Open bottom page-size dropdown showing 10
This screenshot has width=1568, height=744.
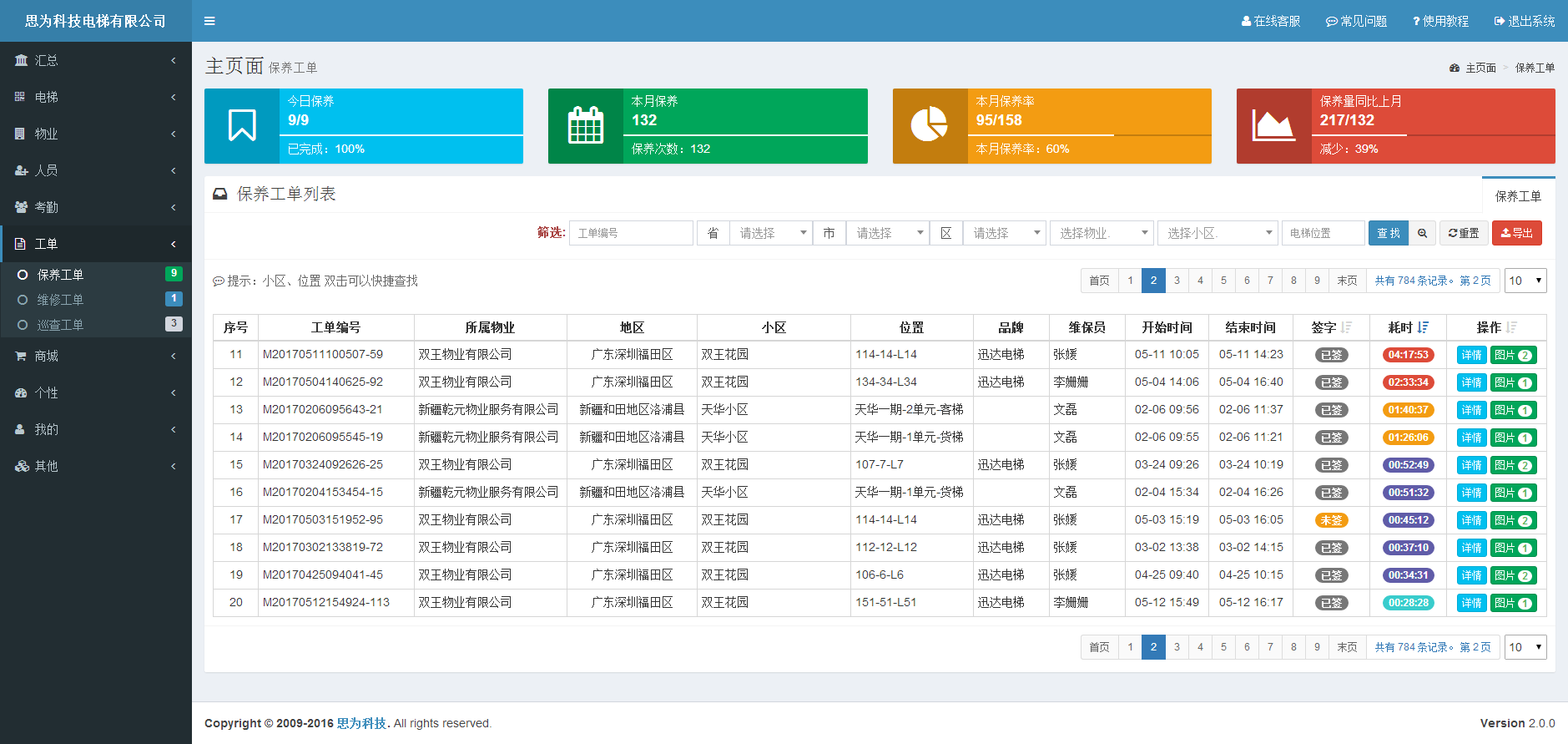click(1525, 647)
